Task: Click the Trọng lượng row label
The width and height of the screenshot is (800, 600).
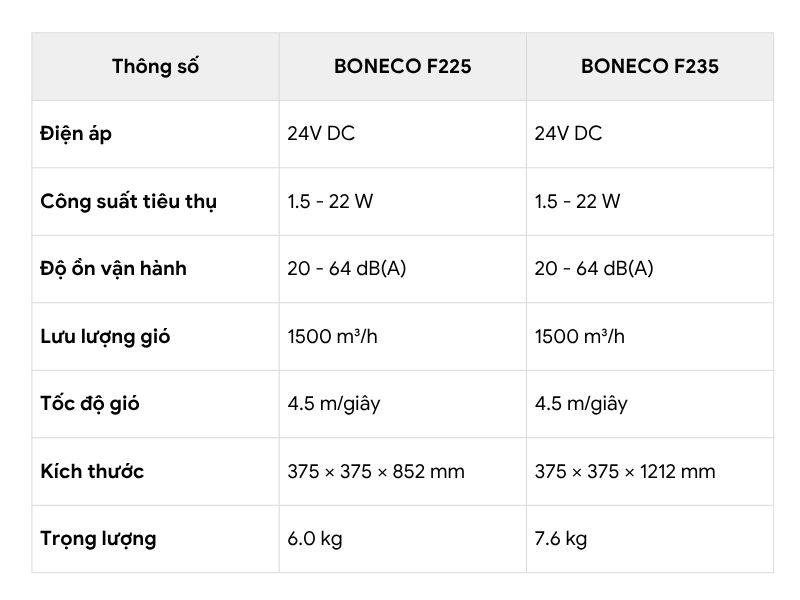Action: pyautogui.click(x=98, y=539)
